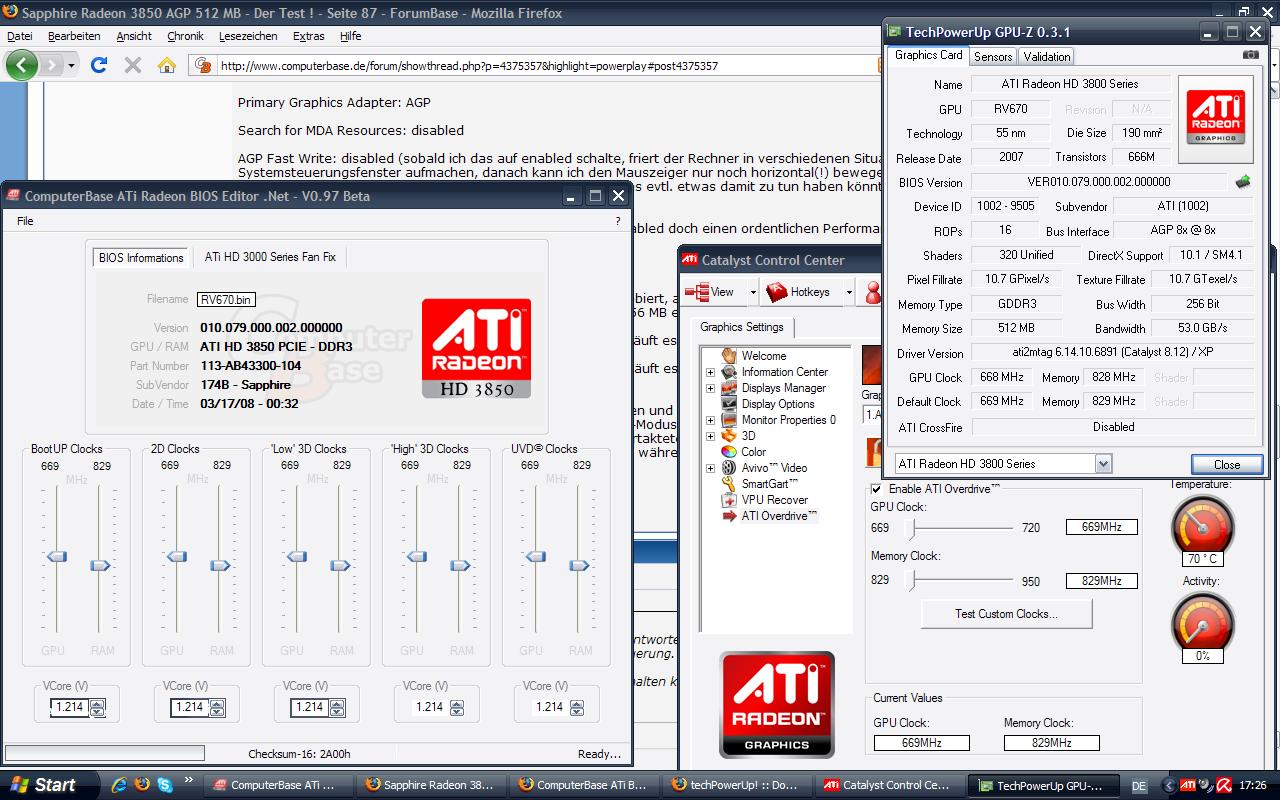The image size is (1280, 800).
Task: Expand Avivo Video tree node
Action: [x=710, y=468]
